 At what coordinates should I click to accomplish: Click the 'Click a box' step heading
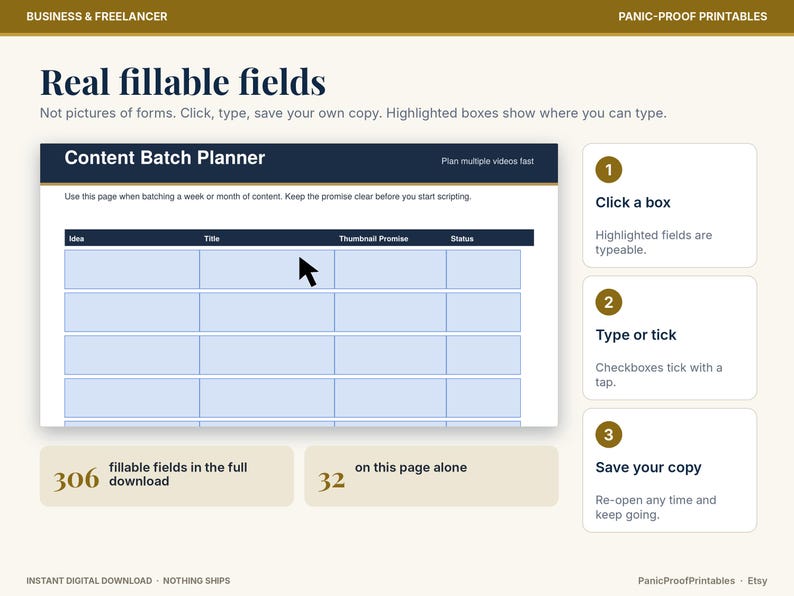[x=633, y=203]
